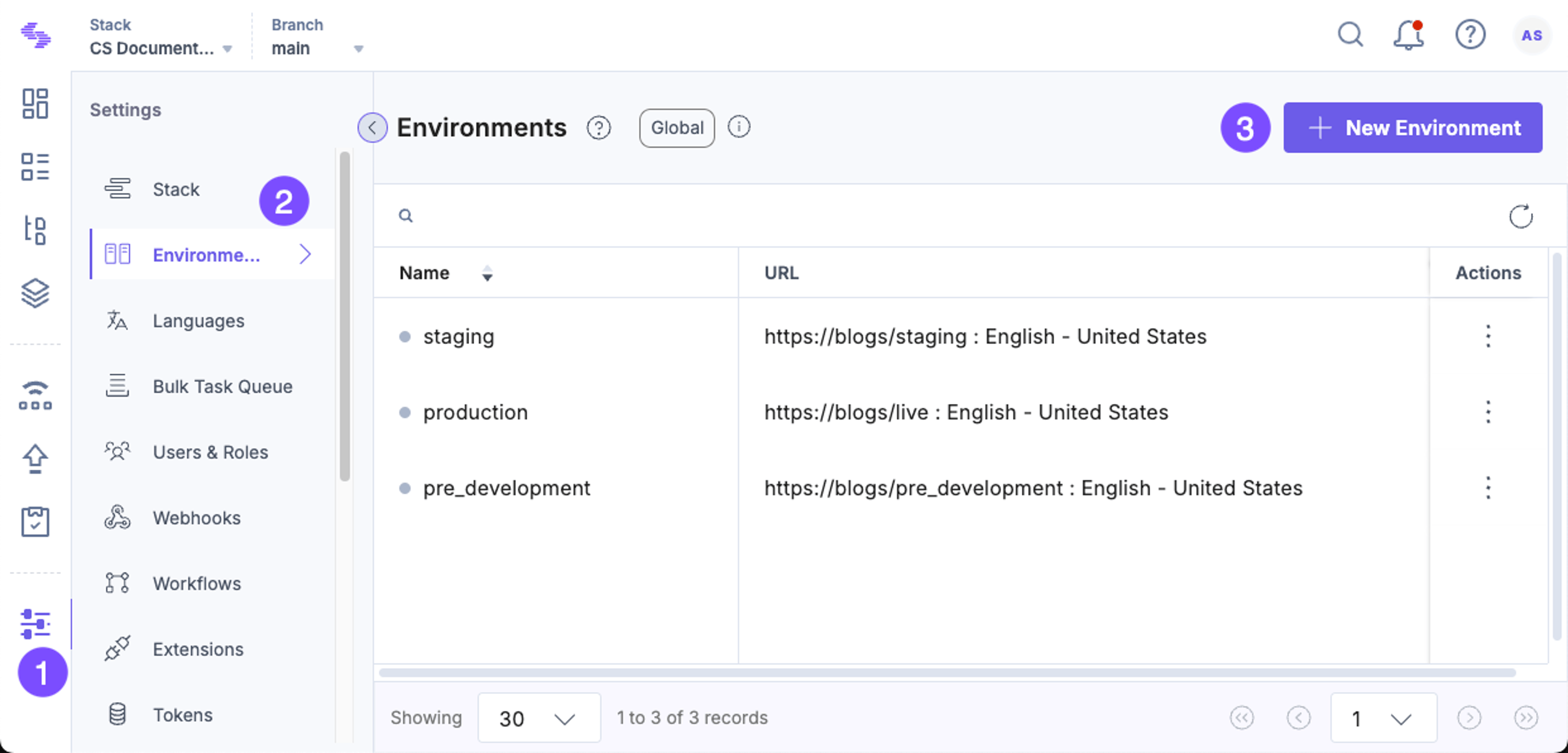Select Environments in Settings menu

[212, 254]
